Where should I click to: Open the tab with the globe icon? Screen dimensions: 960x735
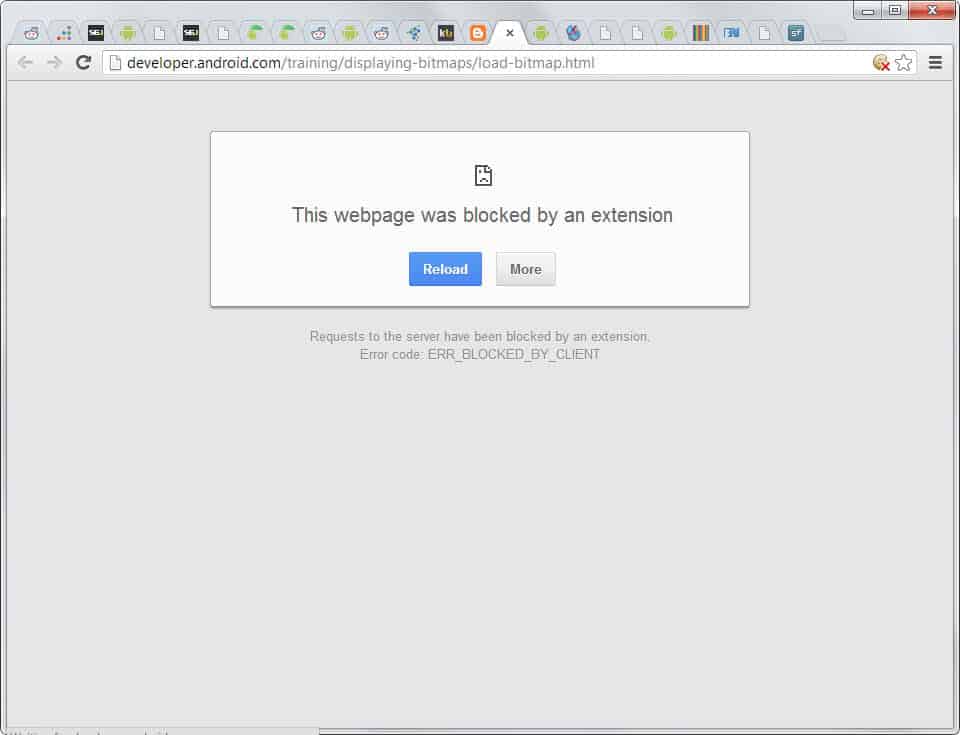[x=573, y=33]
